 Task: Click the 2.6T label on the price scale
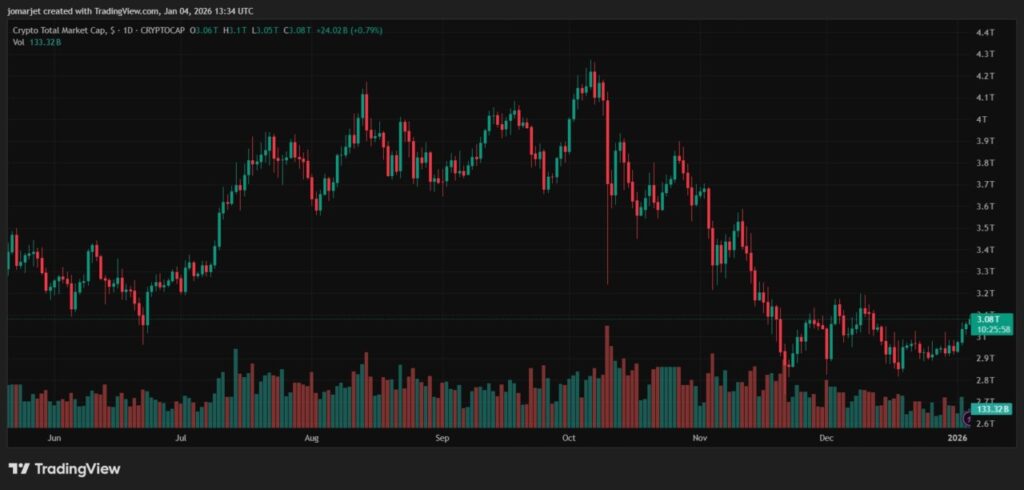pyautogui.click(x=984, y=424)
